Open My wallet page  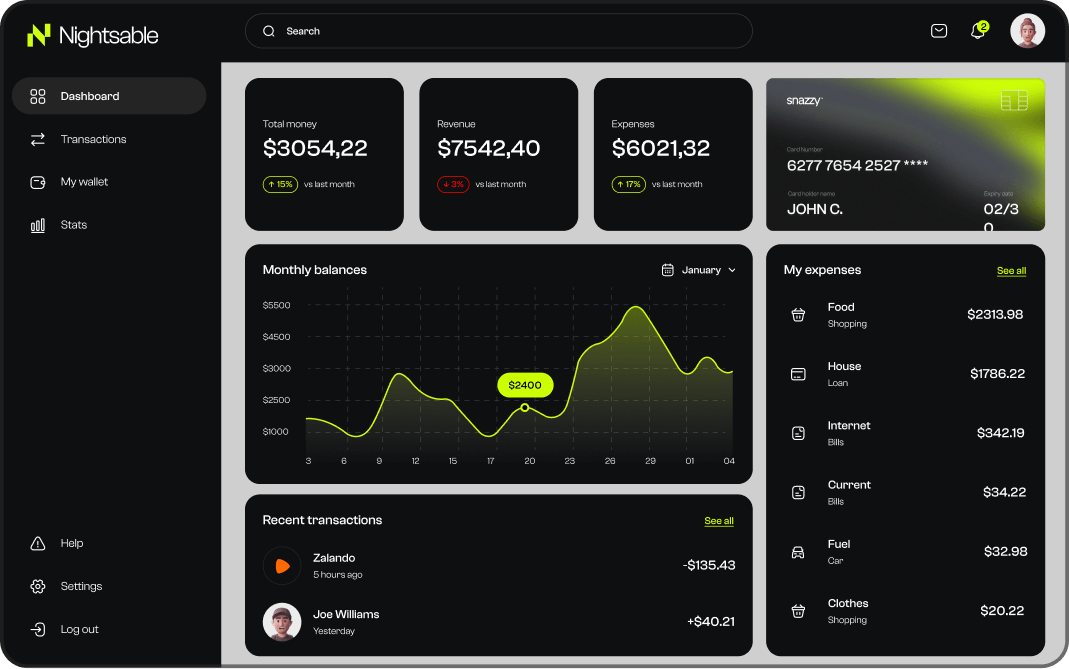[84, 182]
